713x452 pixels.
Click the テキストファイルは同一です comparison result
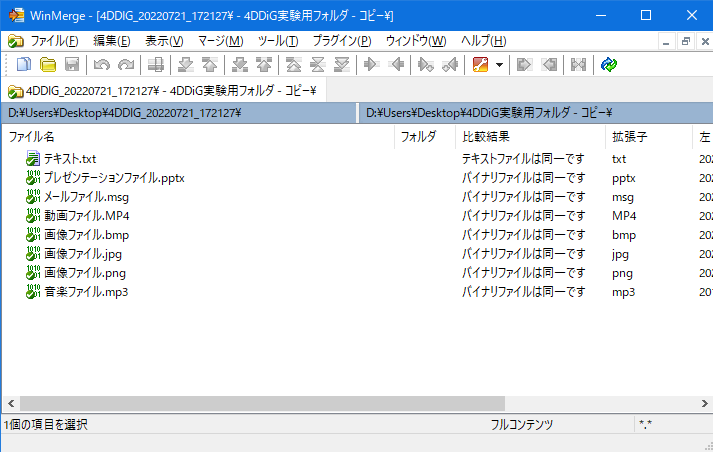coord(523,159)
